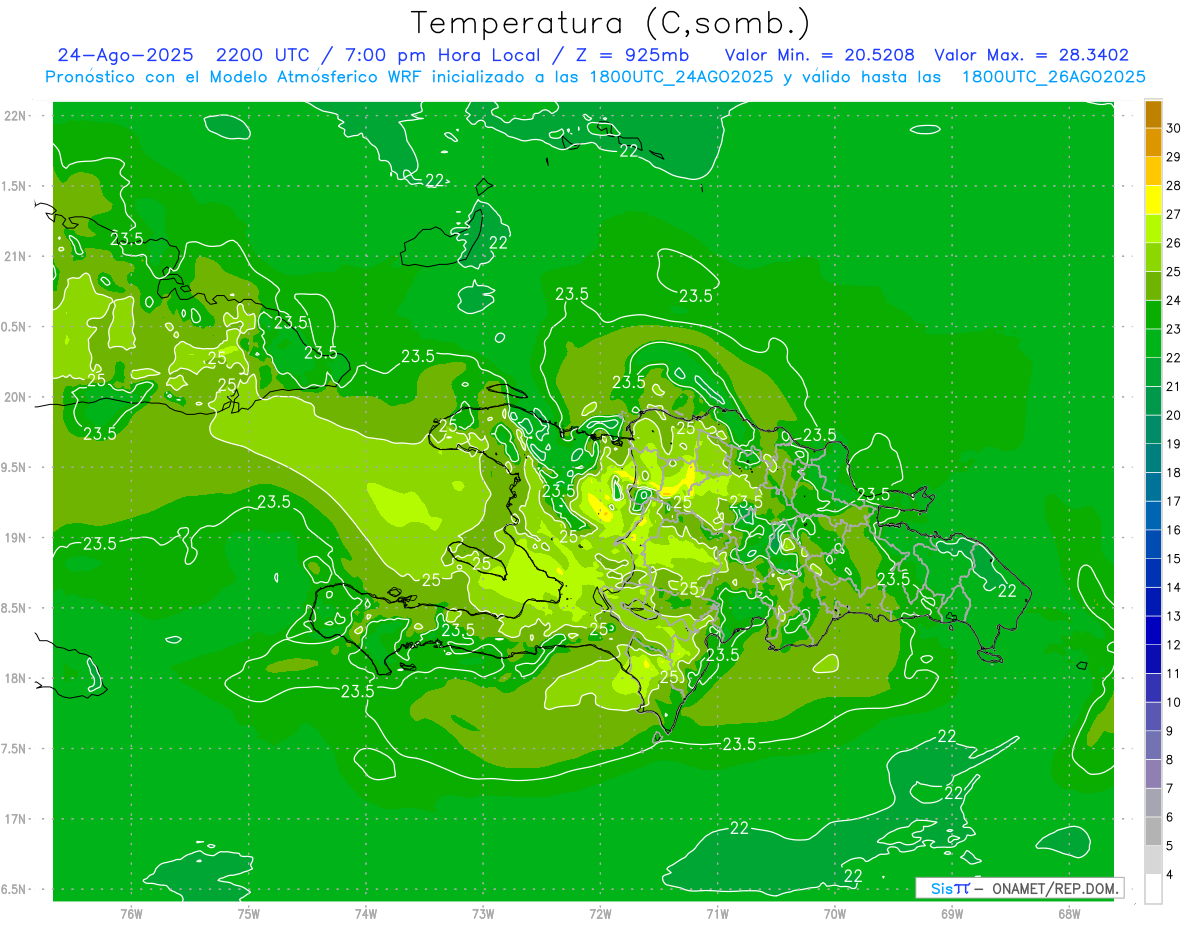Click the '26' value on color scale
Image resolution: width=1200 pixels, height=927 pixels.
pos(1174,243)
